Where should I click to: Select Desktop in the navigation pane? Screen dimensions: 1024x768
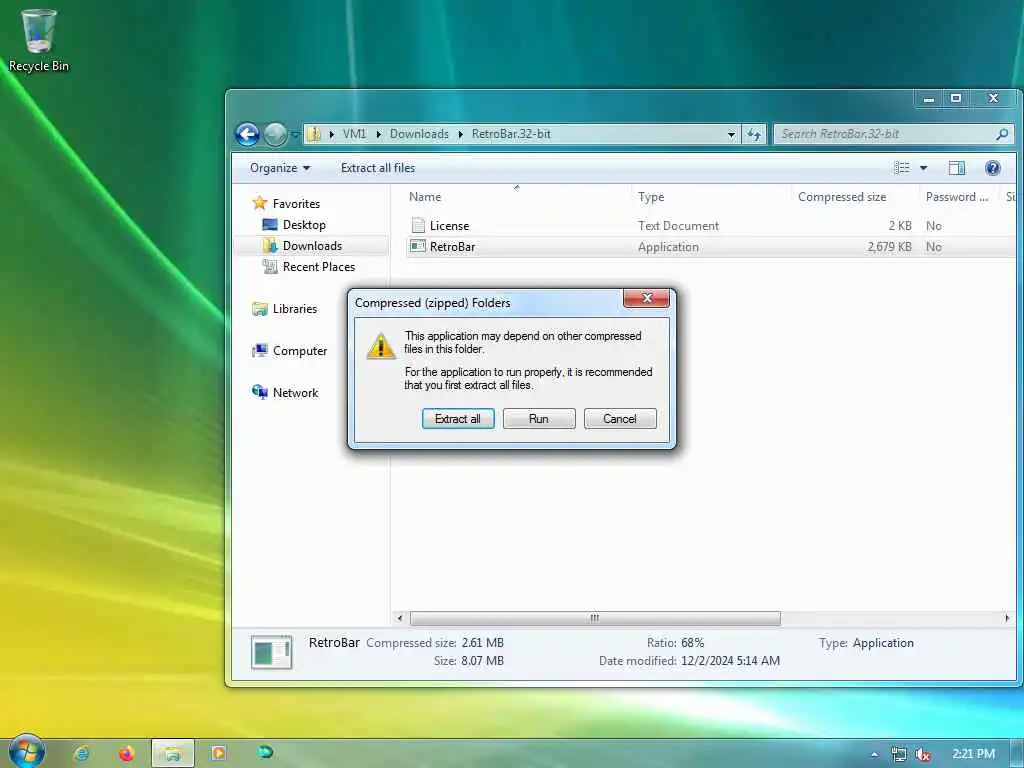[x=294, y=225]
